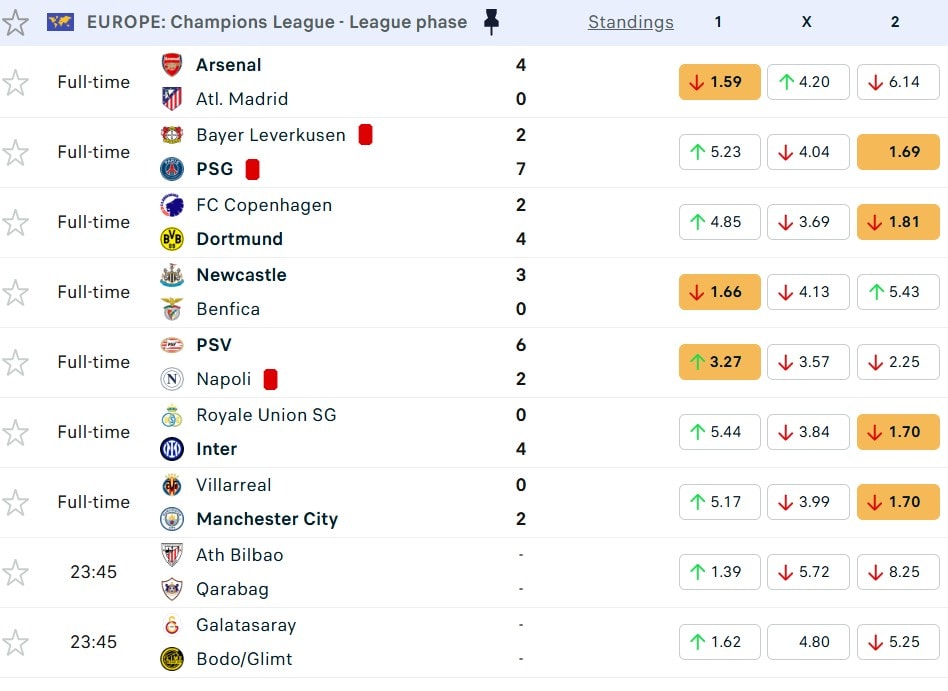Image resolution: width=948 pixels, height=691 pixels.
Task: Open the Standings link
Action: click(630, 22)
